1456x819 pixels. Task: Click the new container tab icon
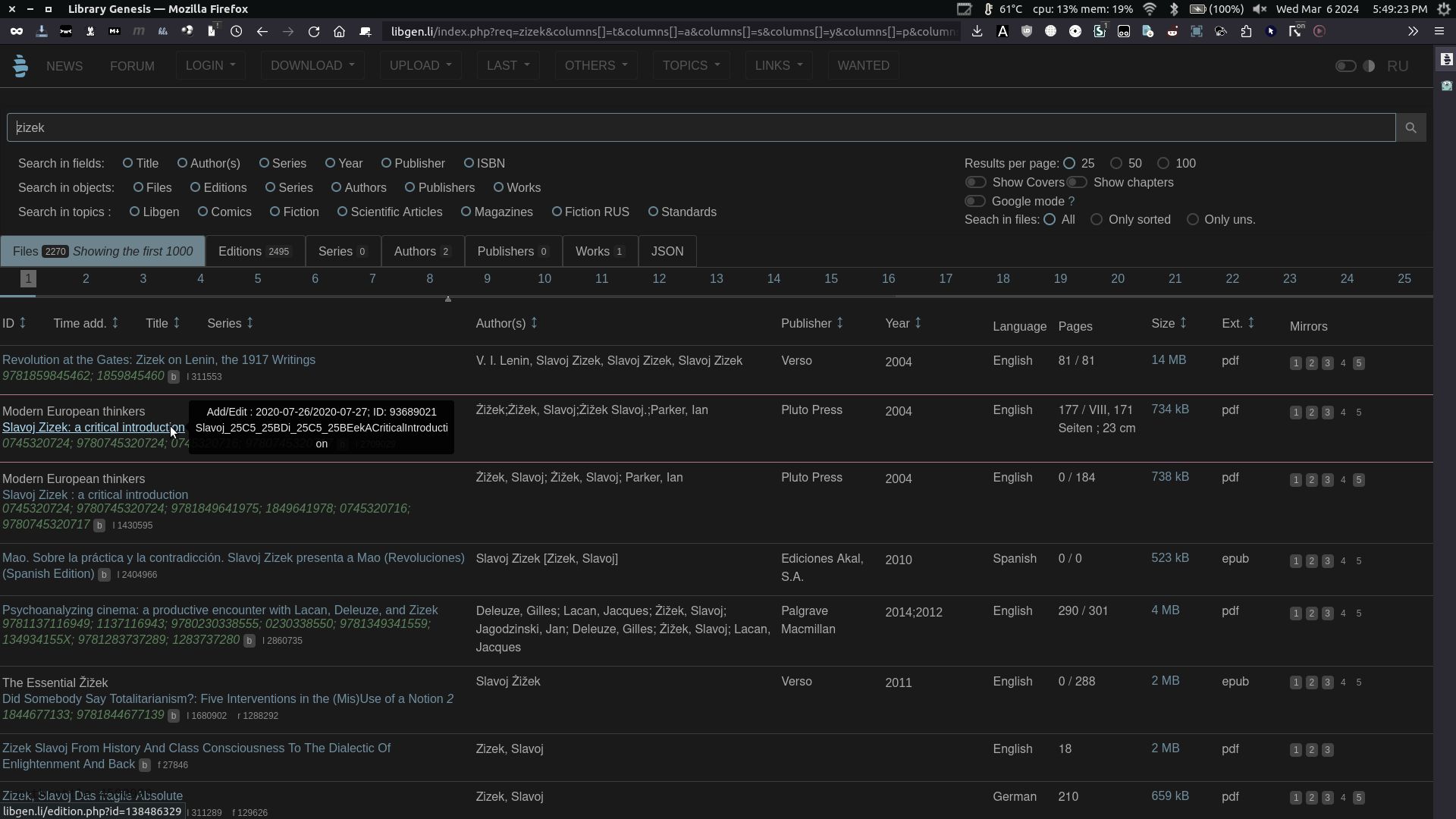pyautogui.click(x=366, y=32)
